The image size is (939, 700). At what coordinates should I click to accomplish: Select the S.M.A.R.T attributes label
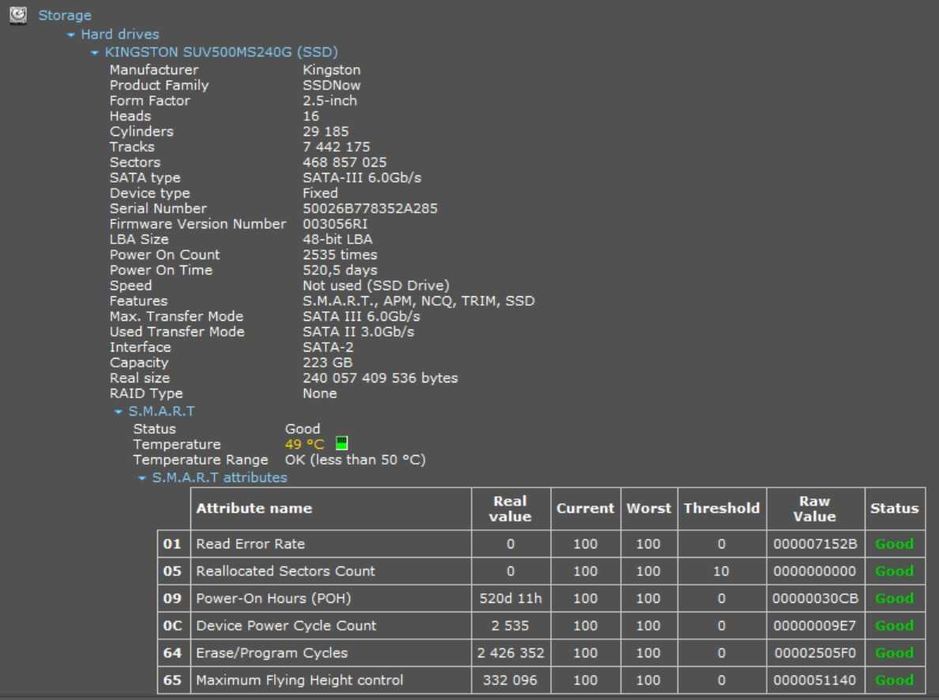coord(219,477)
